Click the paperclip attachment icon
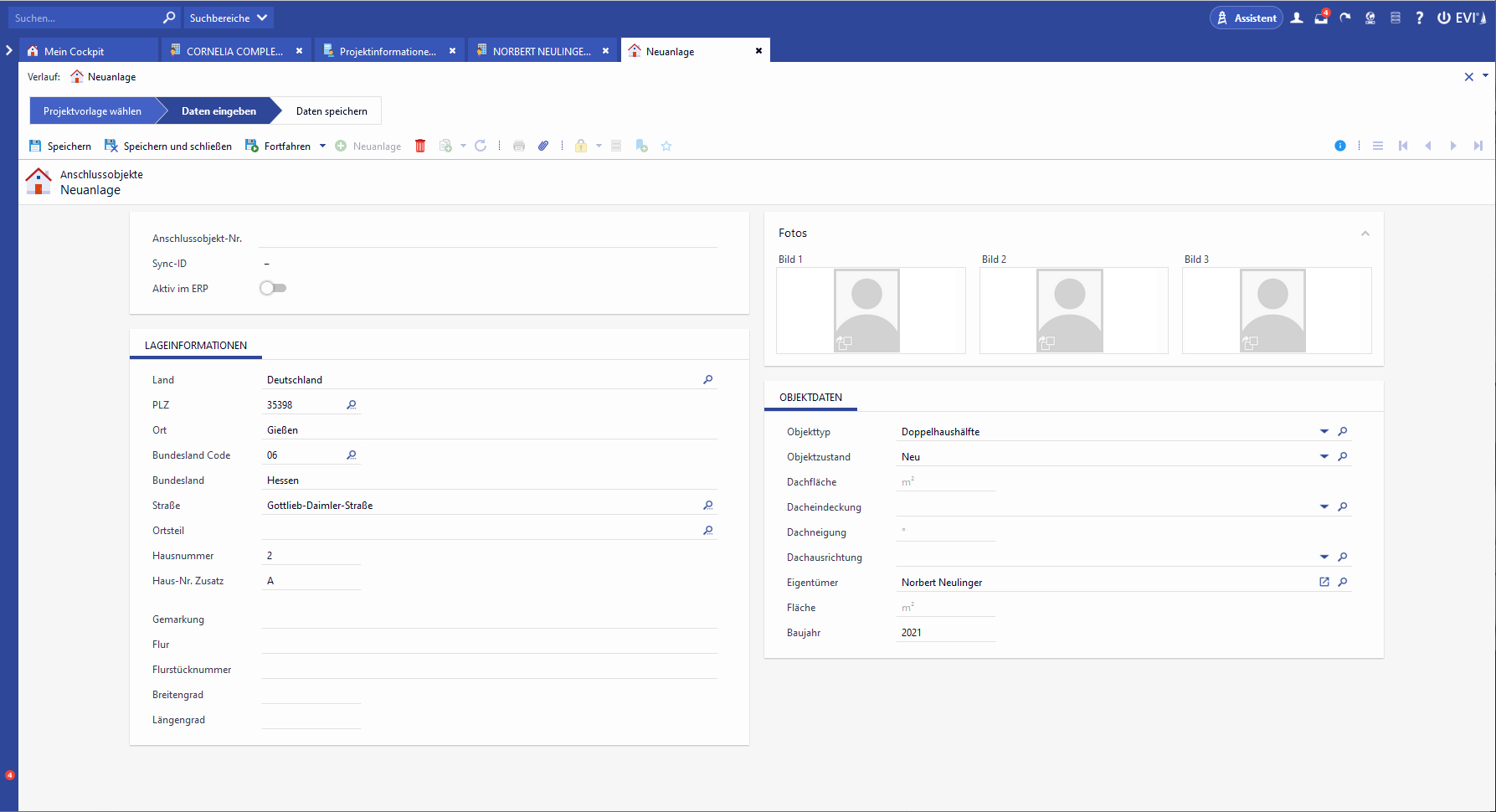The image size is (1496, 812). 543,146
